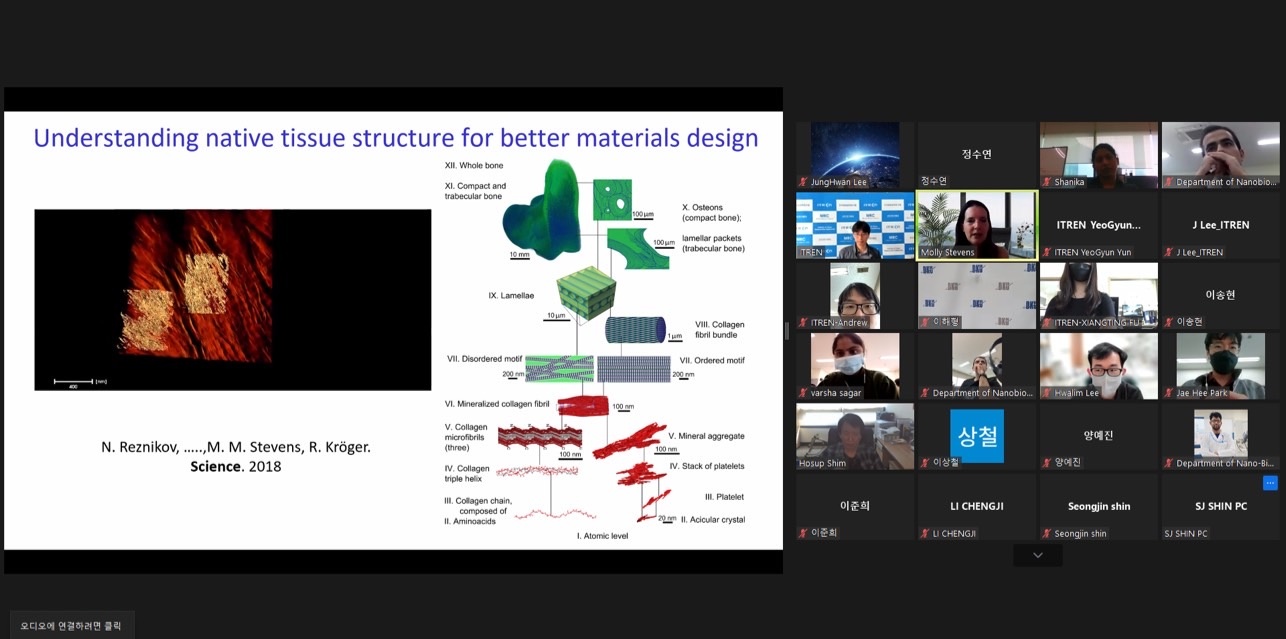1286x639 pixels.
Task: Click the 정수연 participant name tile
Action: pos(976,155)
